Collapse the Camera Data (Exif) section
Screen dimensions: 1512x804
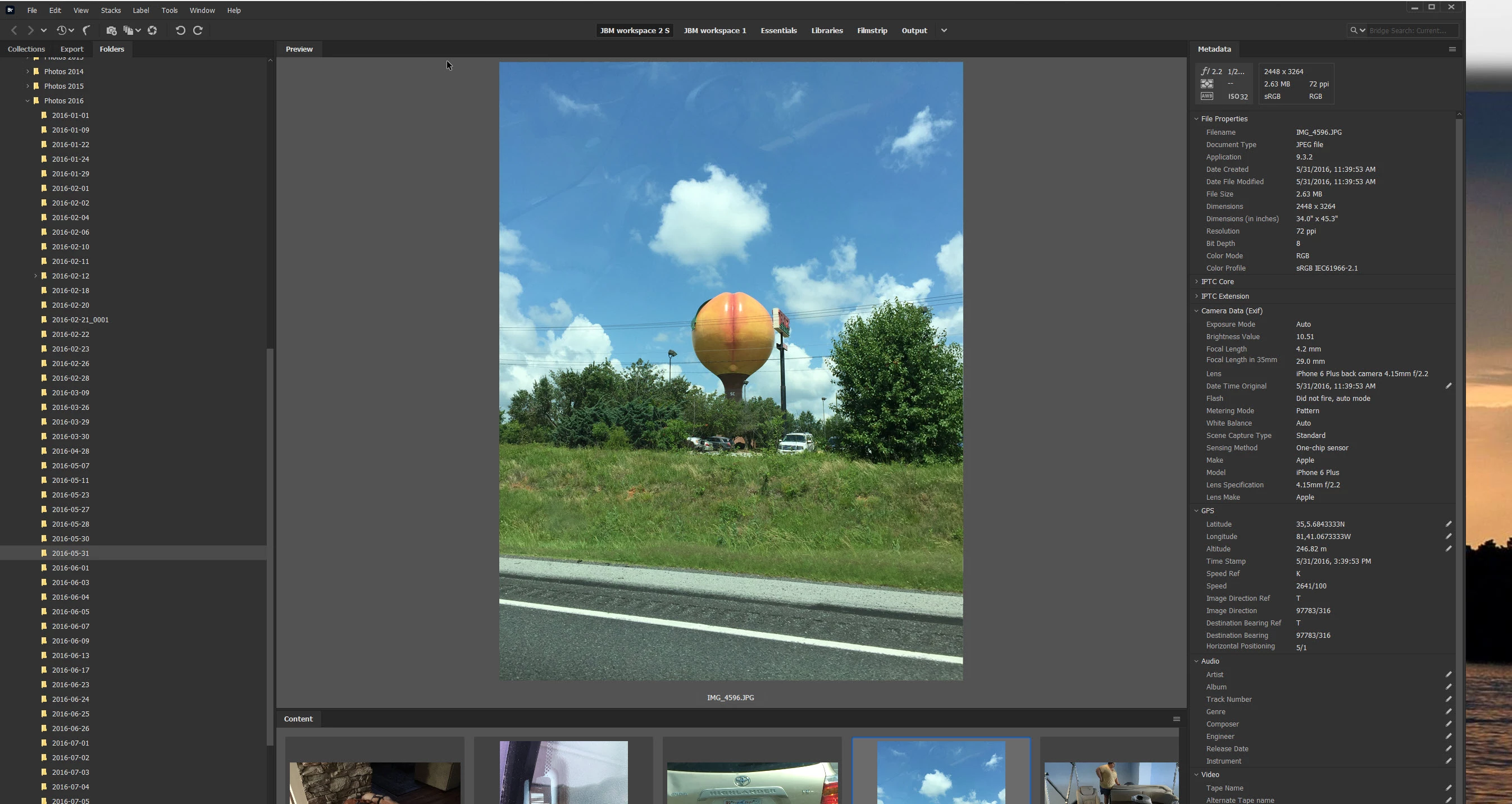pos(1196,311)
